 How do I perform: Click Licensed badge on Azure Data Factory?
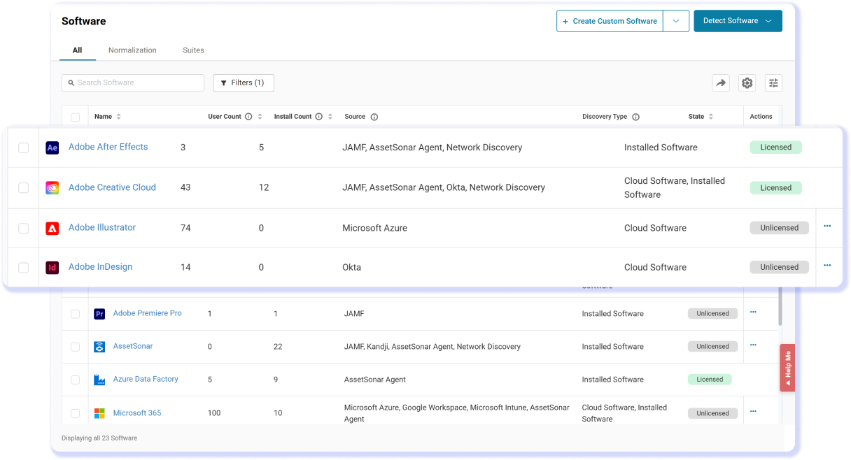(x=710, y=380)
